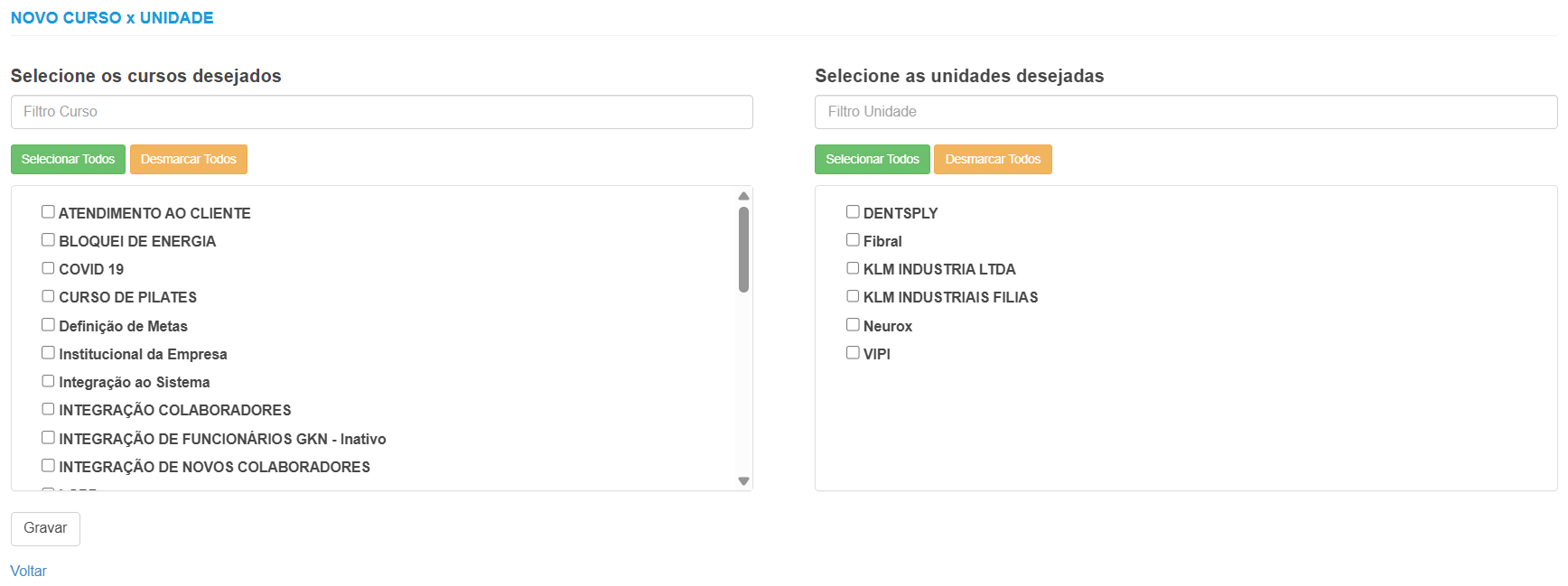Screen dimensions: 1568x586
Task: Follow the Voltar link
Action: [x=28, y=571]
